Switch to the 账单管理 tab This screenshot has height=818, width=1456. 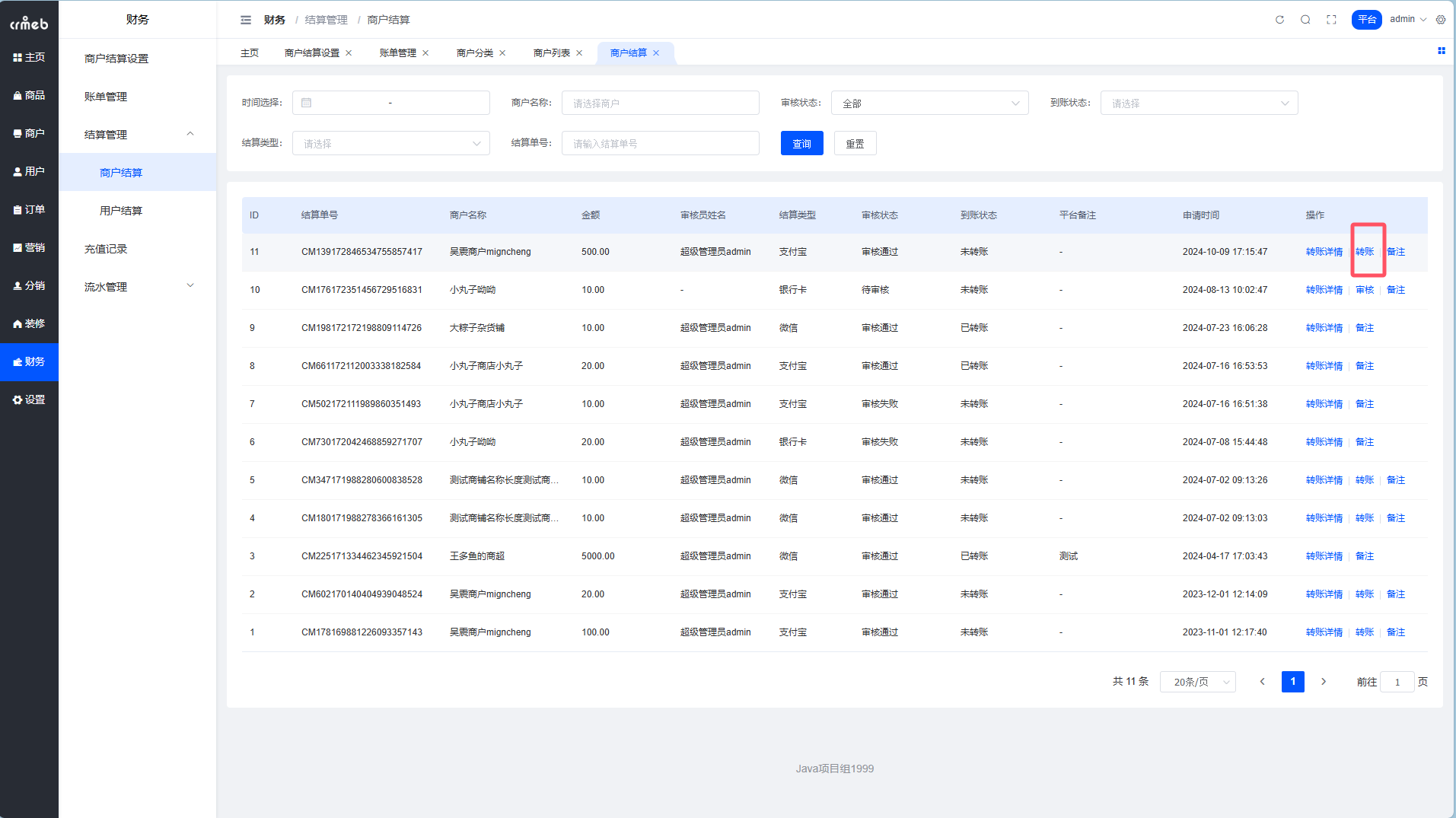point(397,53)
